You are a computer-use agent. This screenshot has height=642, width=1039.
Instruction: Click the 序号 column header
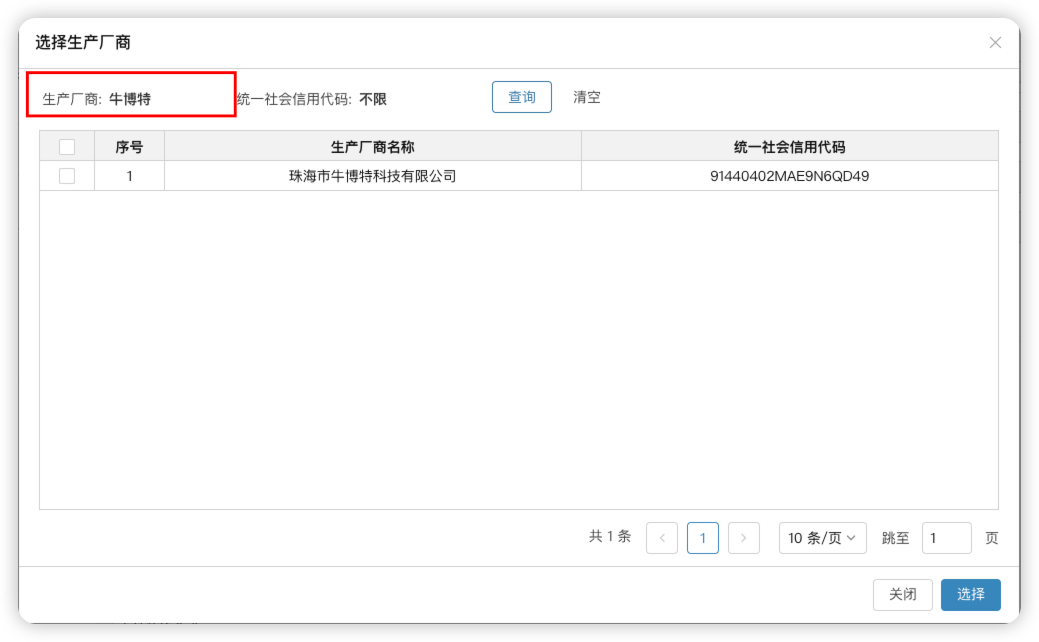(x=129, y=147)
